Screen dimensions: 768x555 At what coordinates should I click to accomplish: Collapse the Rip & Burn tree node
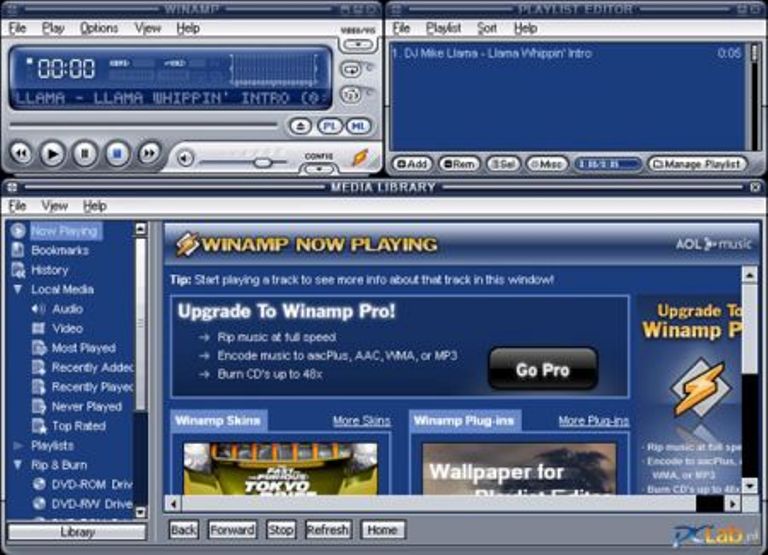[18, 464]
